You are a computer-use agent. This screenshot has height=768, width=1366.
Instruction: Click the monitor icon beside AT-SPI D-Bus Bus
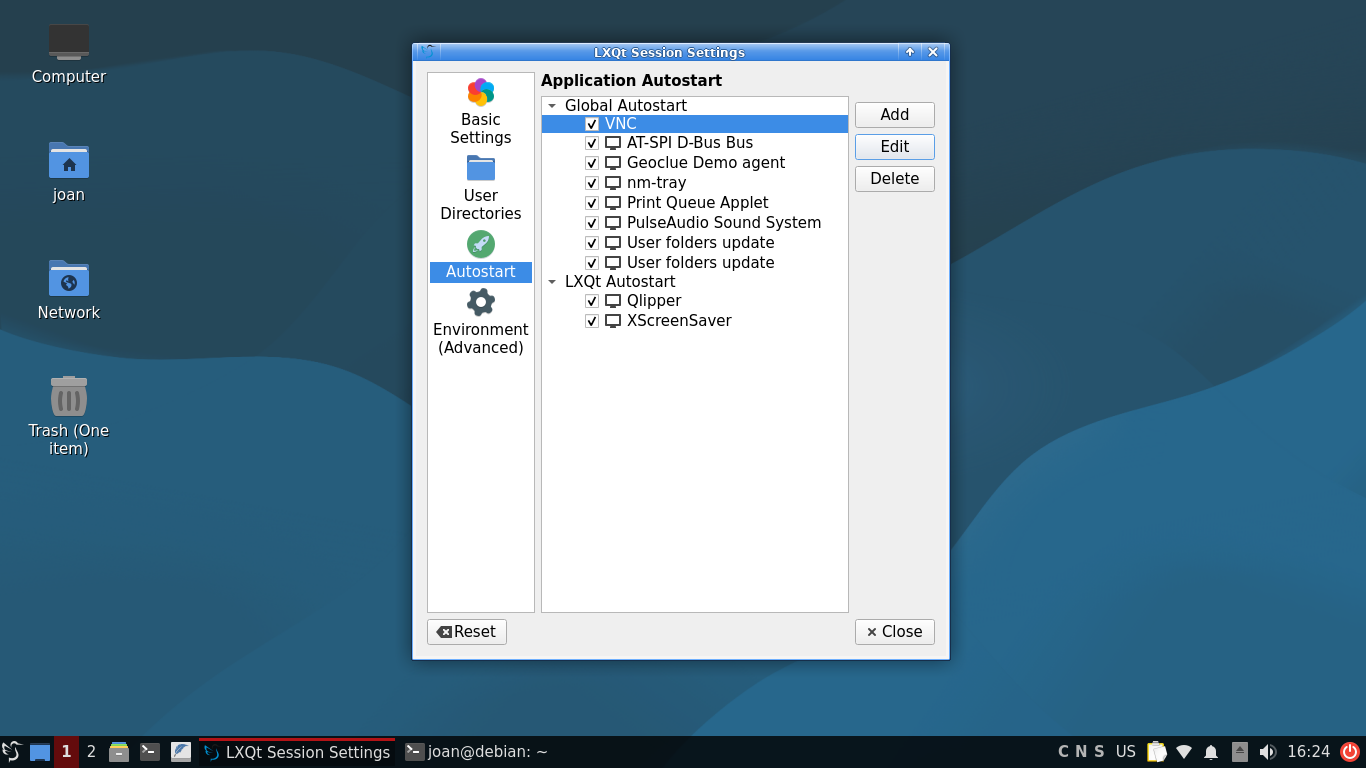(x=613, y=143)
